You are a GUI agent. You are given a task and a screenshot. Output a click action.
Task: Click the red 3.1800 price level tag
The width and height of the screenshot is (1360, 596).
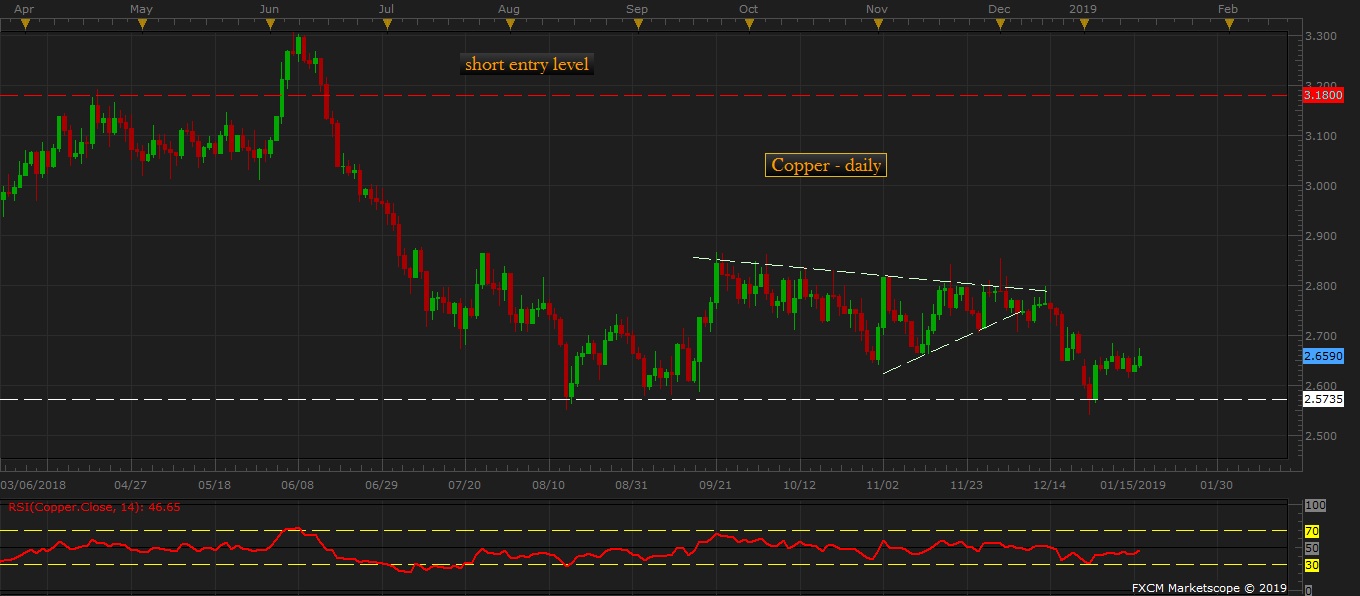point(1324,95)
